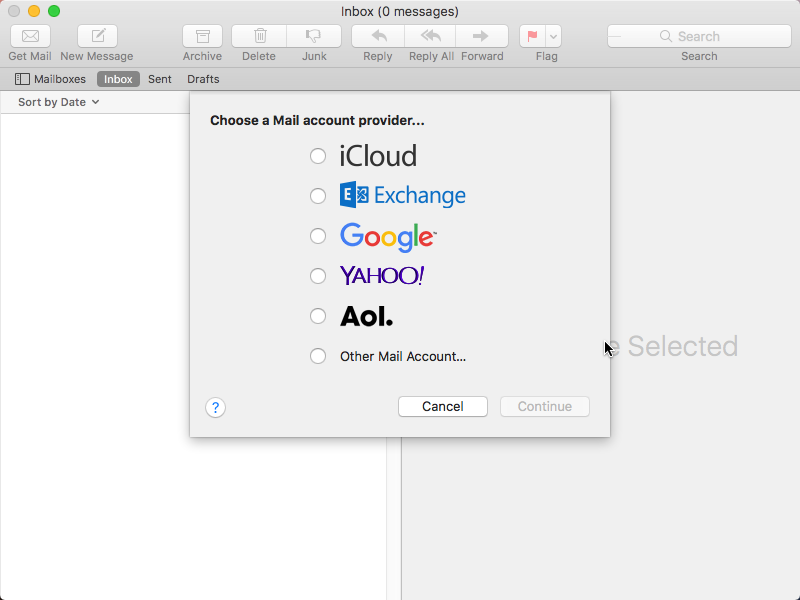The image size is (800, 600).
Task: Click the Exchange provider logo
Action: click(403, 195)
